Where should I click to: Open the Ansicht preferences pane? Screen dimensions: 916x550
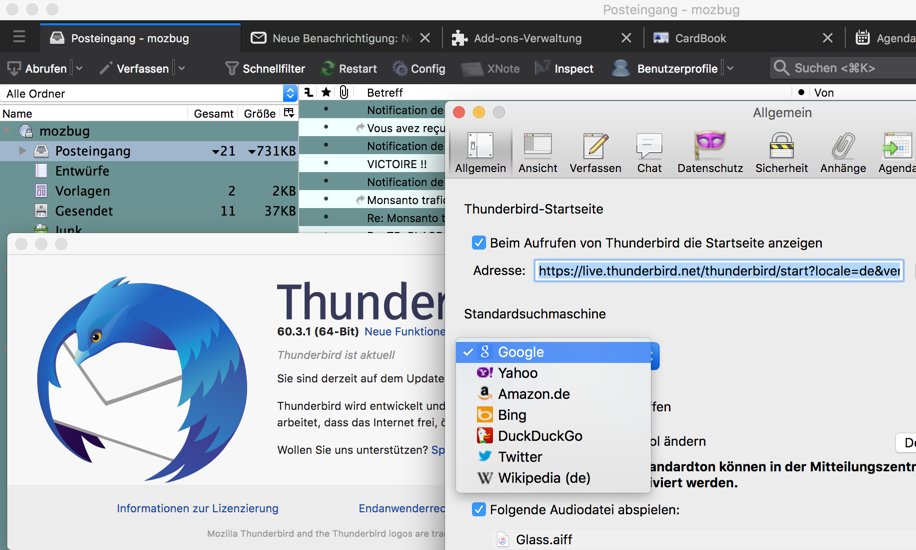coord(537,153)
